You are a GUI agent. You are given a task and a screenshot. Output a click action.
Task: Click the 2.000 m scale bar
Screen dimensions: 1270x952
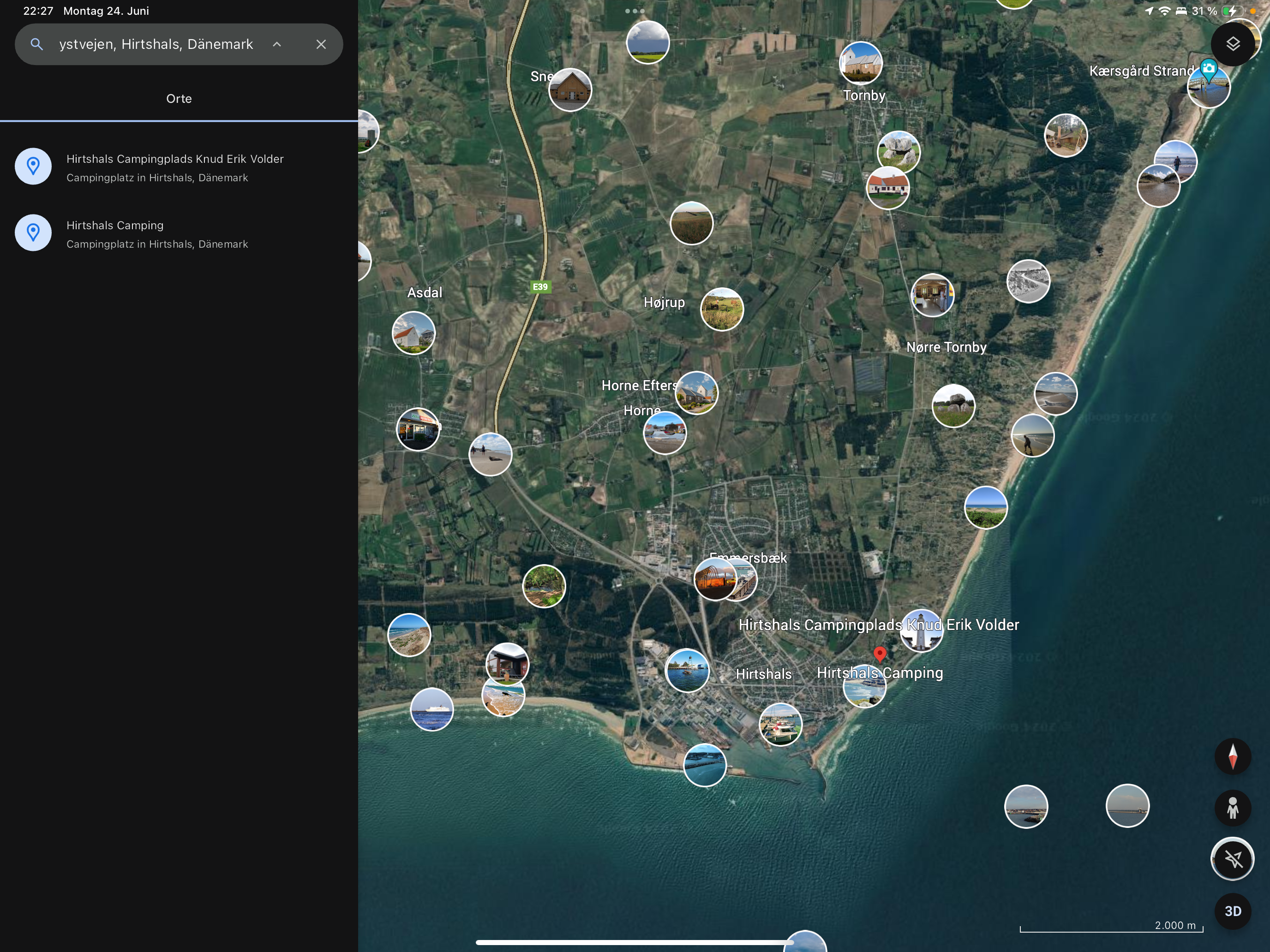1111,927
